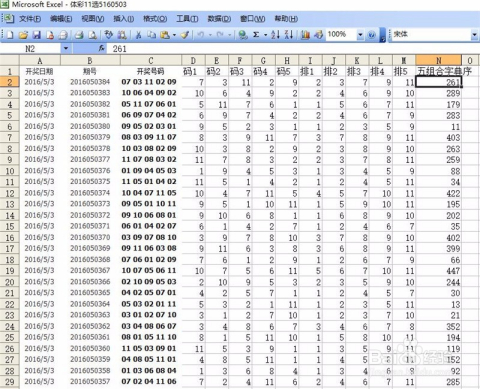
Task: Save the workbook with the floppy disk icon
Action: coord(36,34)
